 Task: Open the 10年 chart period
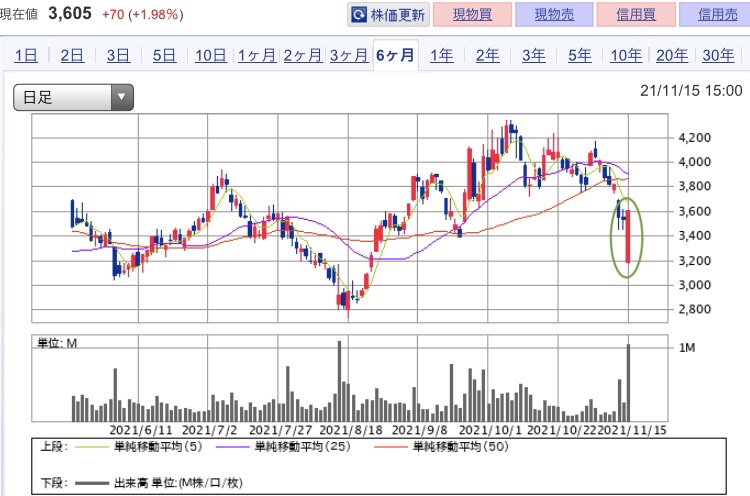pos(626,55)
